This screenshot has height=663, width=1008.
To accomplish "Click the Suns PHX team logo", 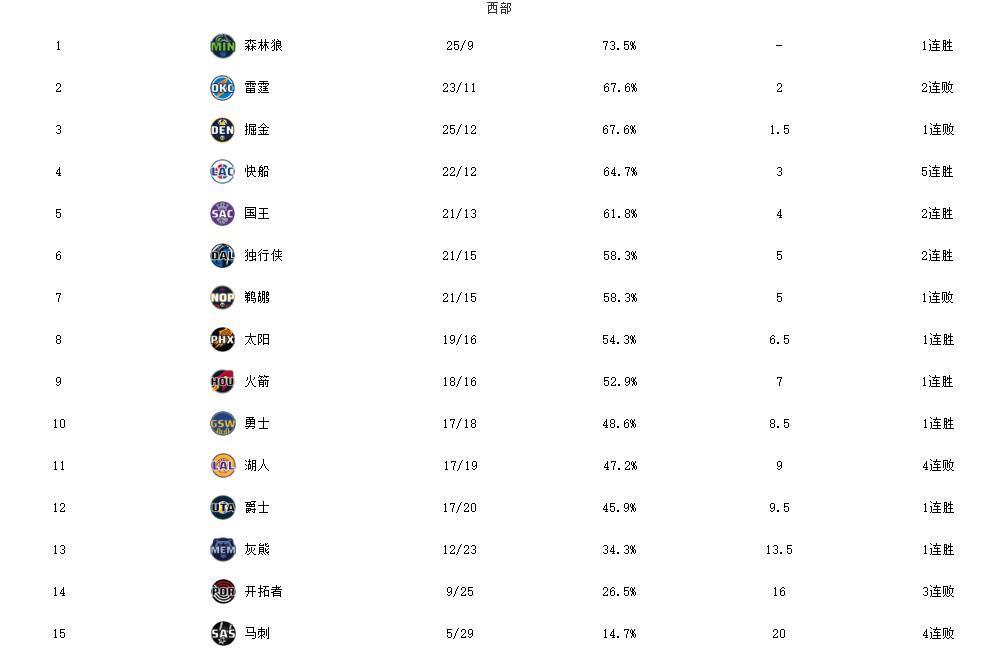I will point(222,340).
